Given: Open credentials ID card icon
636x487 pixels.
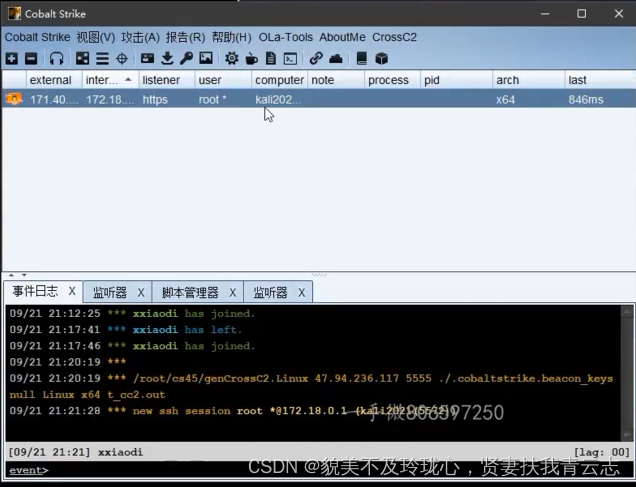Looking at the screenshot, I should [147, 59].
